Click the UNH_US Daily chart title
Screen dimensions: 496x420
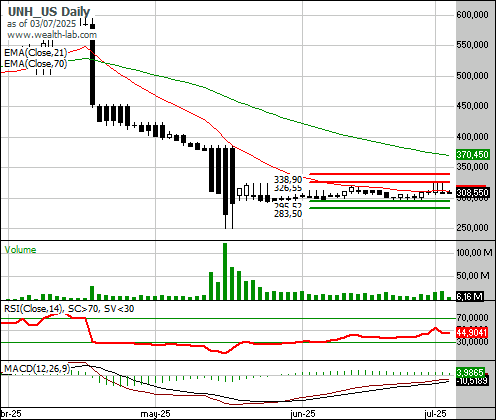click(49, 12)
